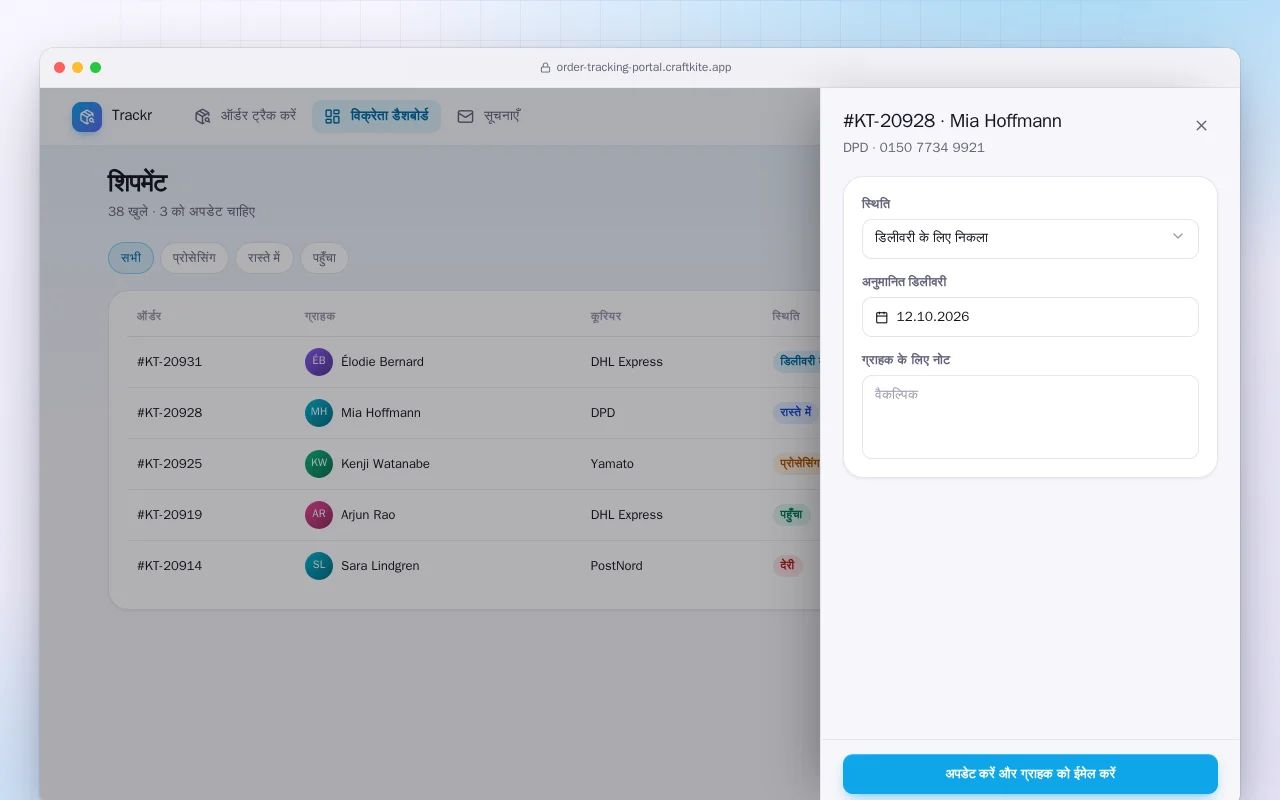The width and height of the screenshot is (1280, 800).
Task: Open the विक्रेता डैशबोर्ड tab
Action: click(376, 116)
